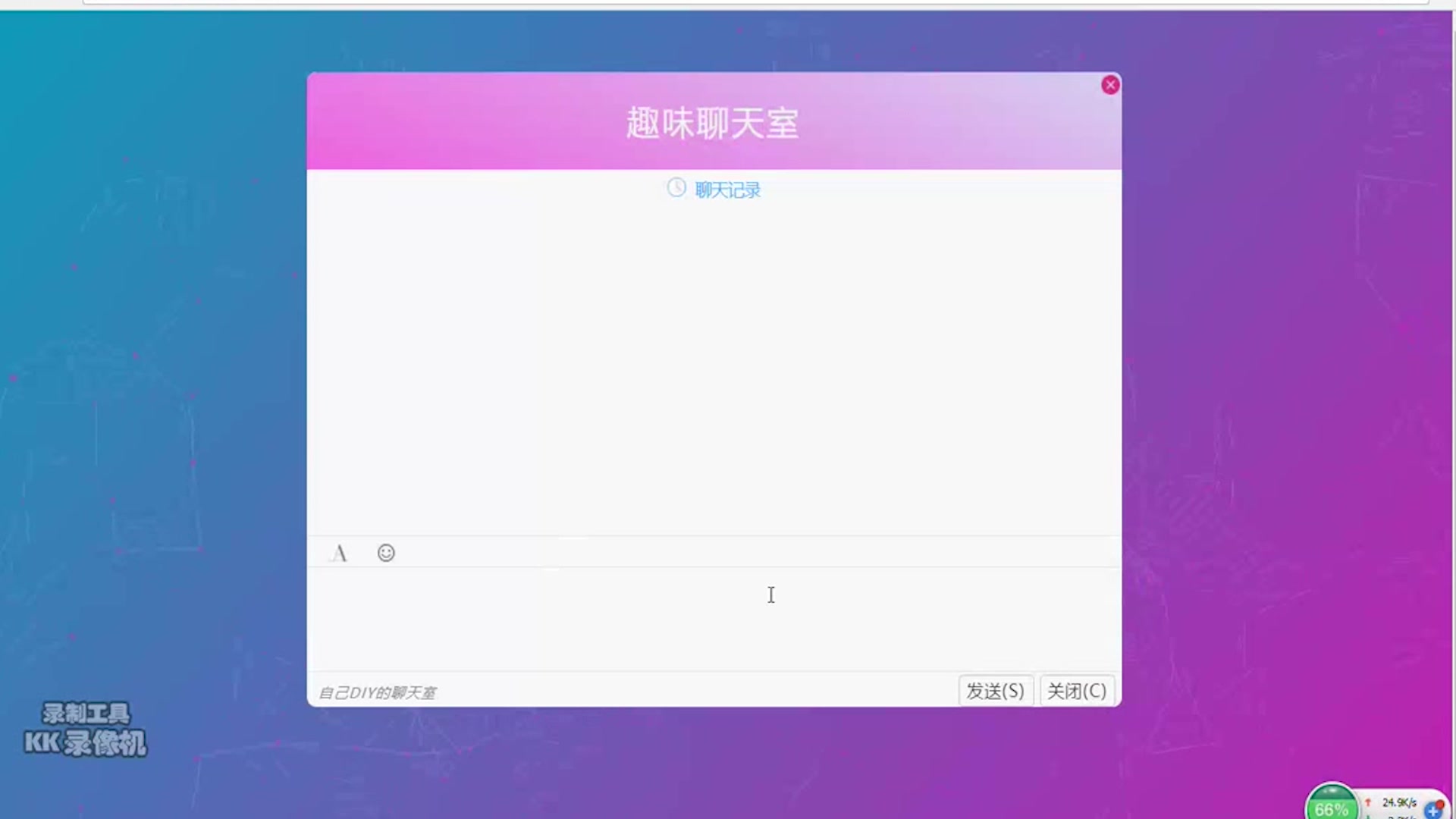The height and width of the screenshot is (819, 1456).
Task: Focus the message input text area
Action: coord(714,619)
